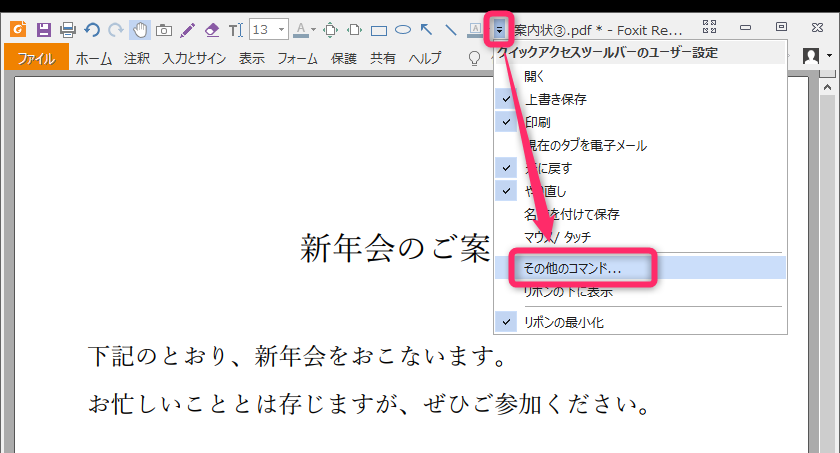
Task: Open the font size dropdown showing 13
Action: click(x=269, y=29)
